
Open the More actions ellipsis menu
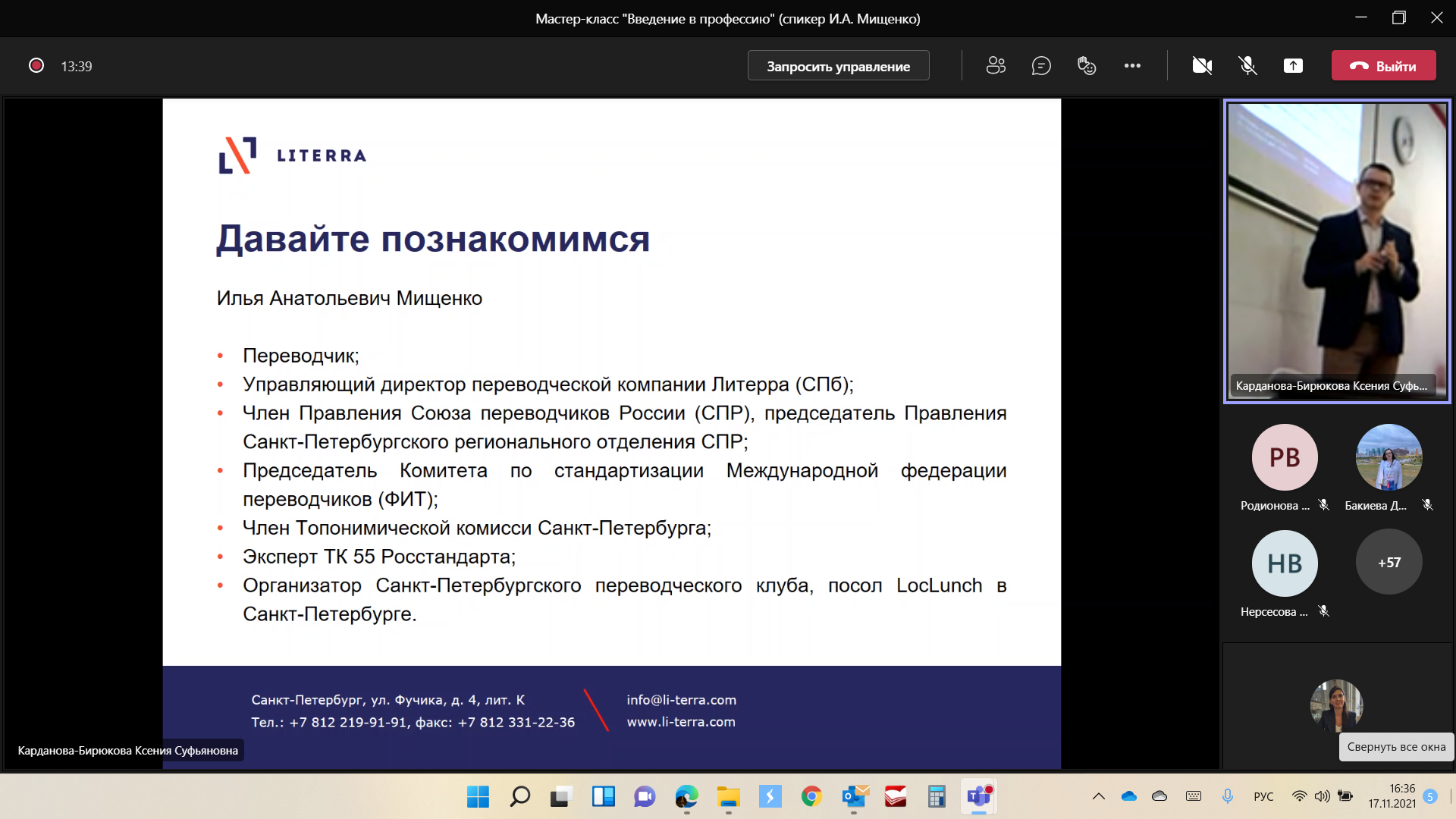(x=1132, y=66)
